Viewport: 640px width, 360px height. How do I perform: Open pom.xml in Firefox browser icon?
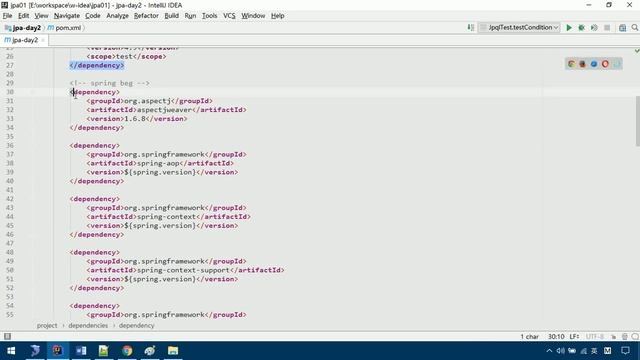(x=582, y=64)
